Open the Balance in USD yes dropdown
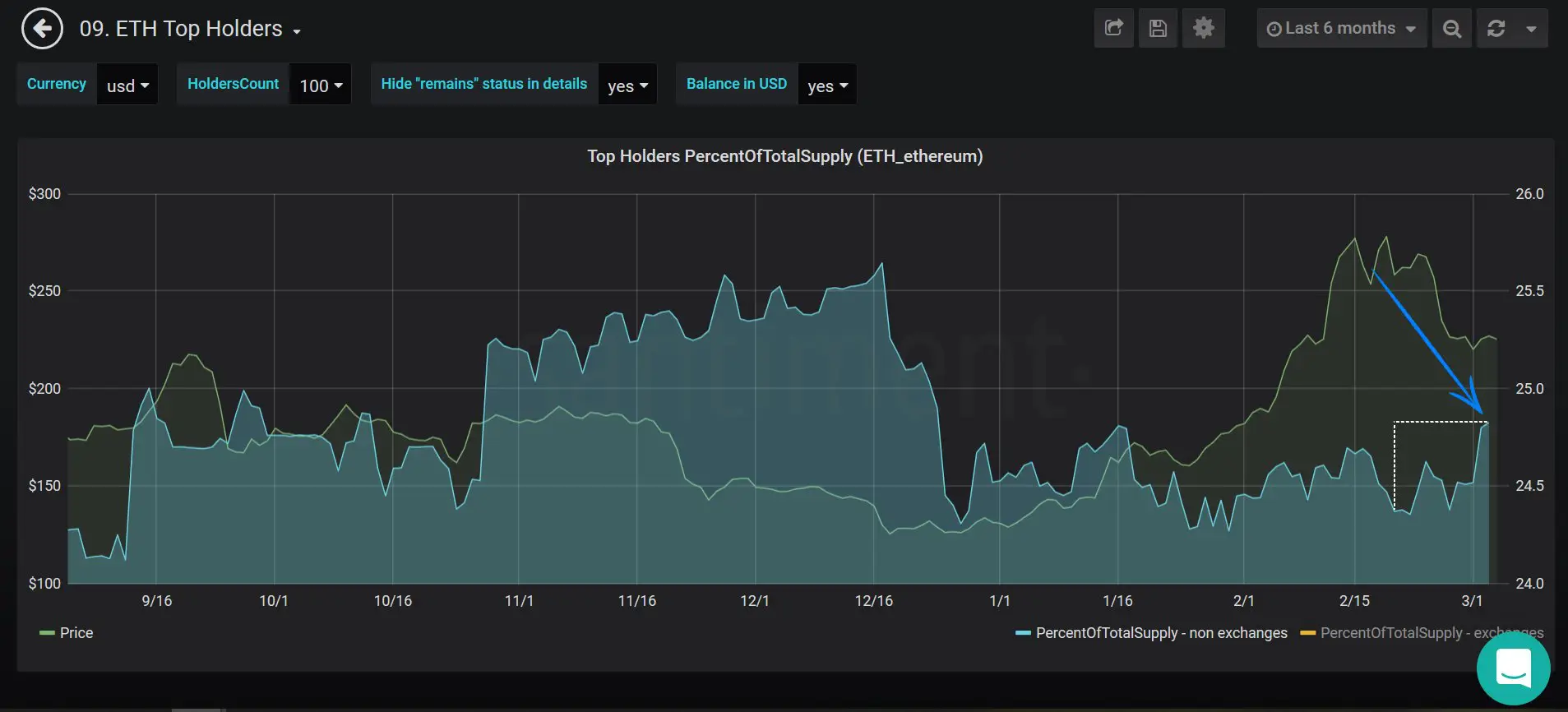 826,85
